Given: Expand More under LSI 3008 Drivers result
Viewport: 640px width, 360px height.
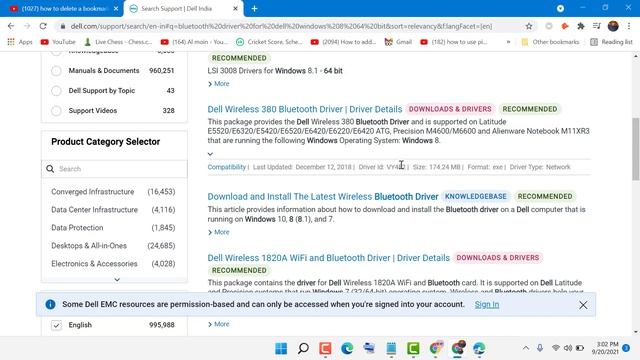Looking at the screenshot, I should click(219, 84).
